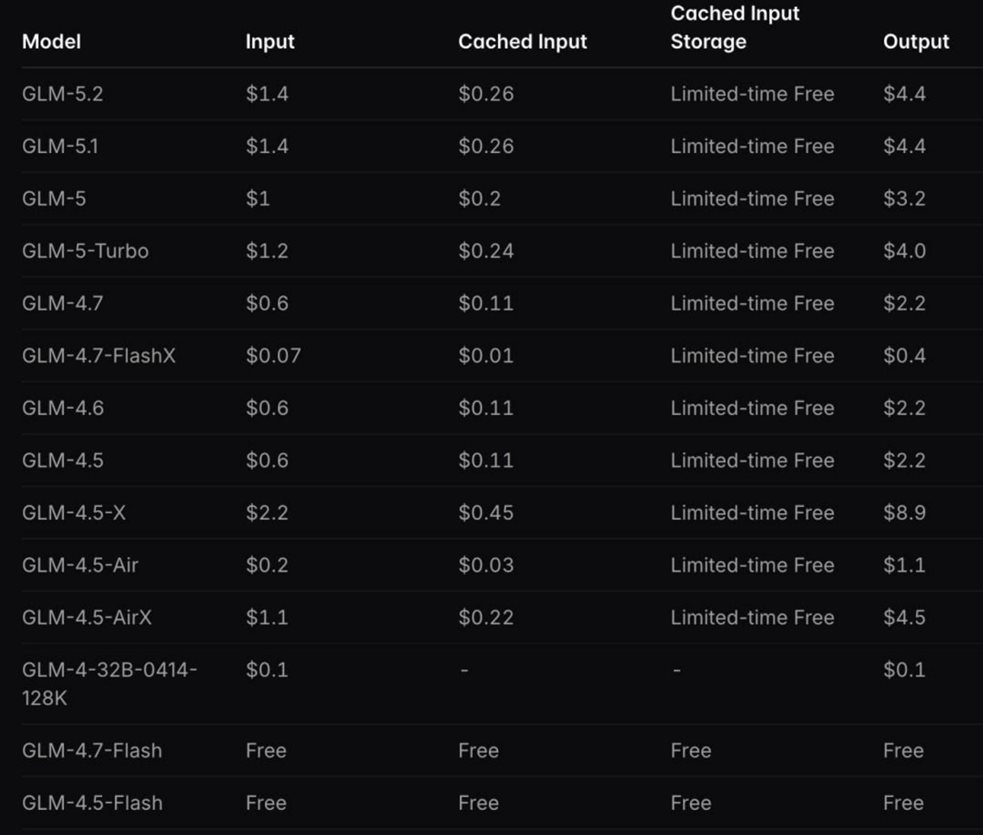Select the GLM-5.2 model name
Image resolution: width=983 pixels, height=835 pixels.
[x=62, y=94]
